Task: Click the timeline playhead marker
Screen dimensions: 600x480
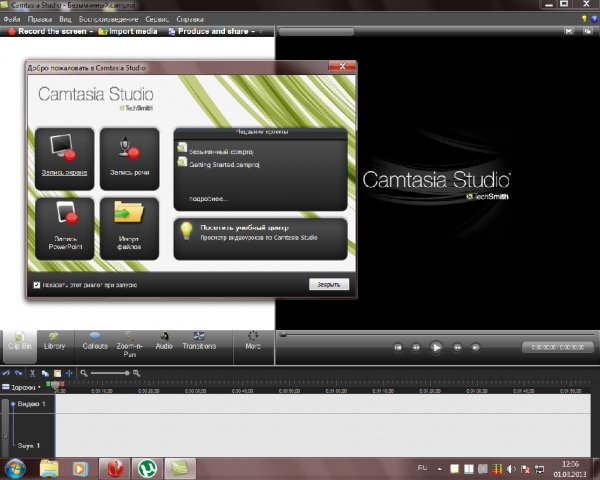Action: pos(55,385)
